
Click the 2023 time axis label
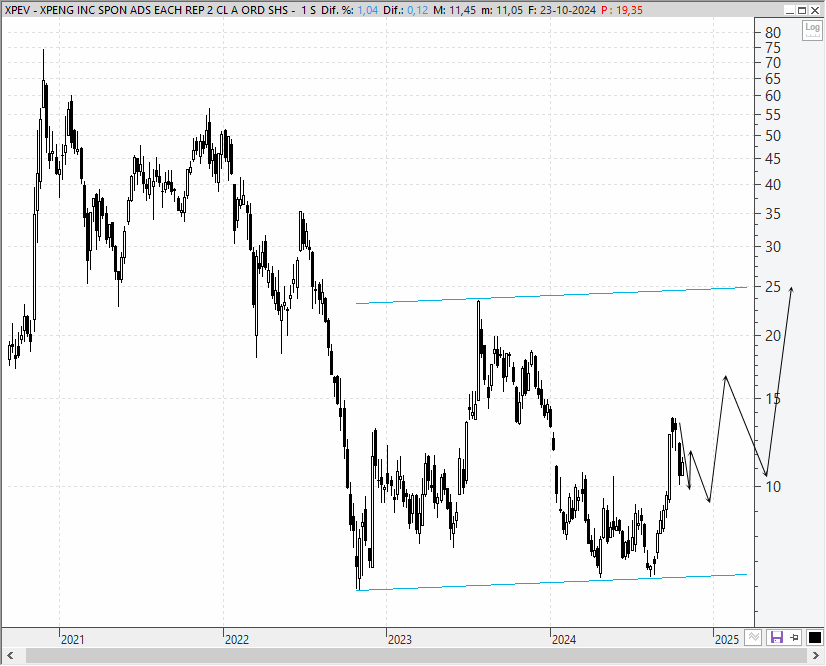[400, 640]
